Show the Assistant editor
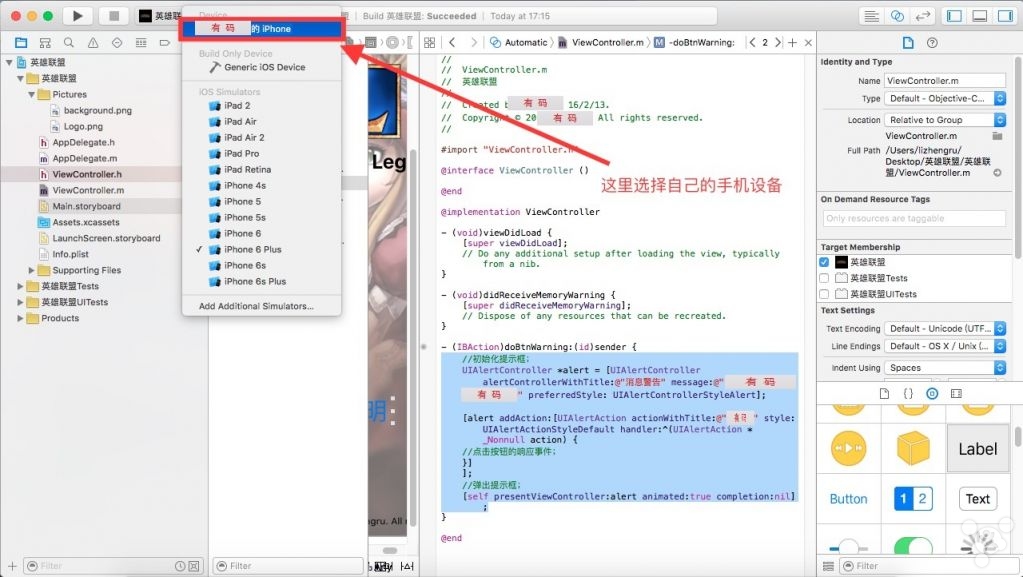 897,16
